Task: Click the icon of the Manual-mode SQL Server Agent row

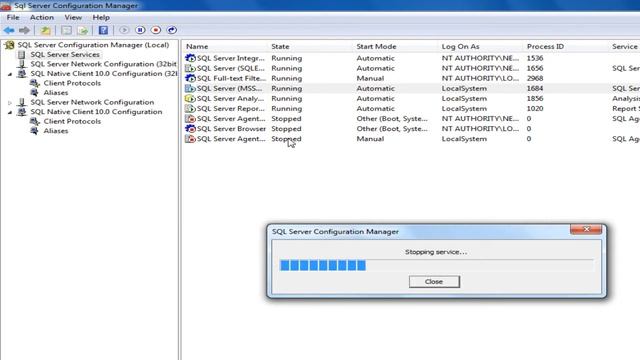Action: pos(190,139)
